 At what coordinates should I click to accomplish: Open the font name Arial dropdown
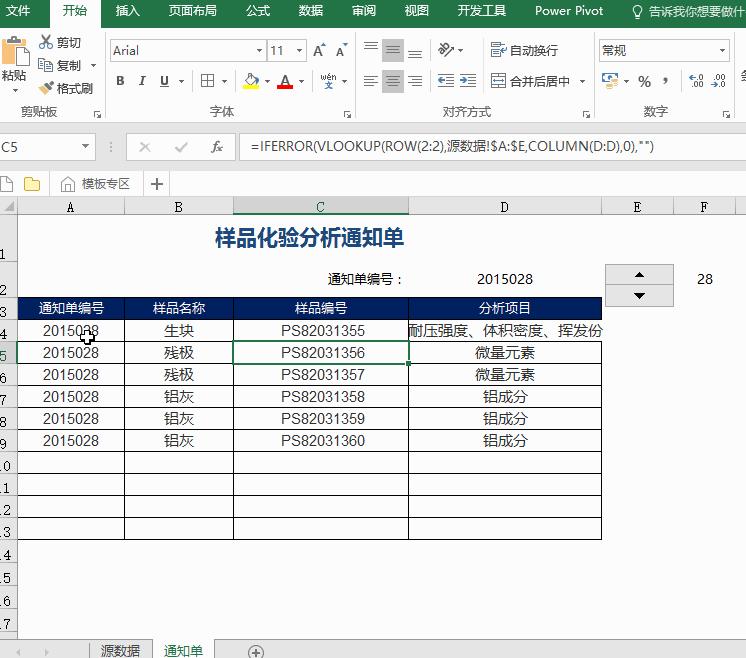pos(259,50)
